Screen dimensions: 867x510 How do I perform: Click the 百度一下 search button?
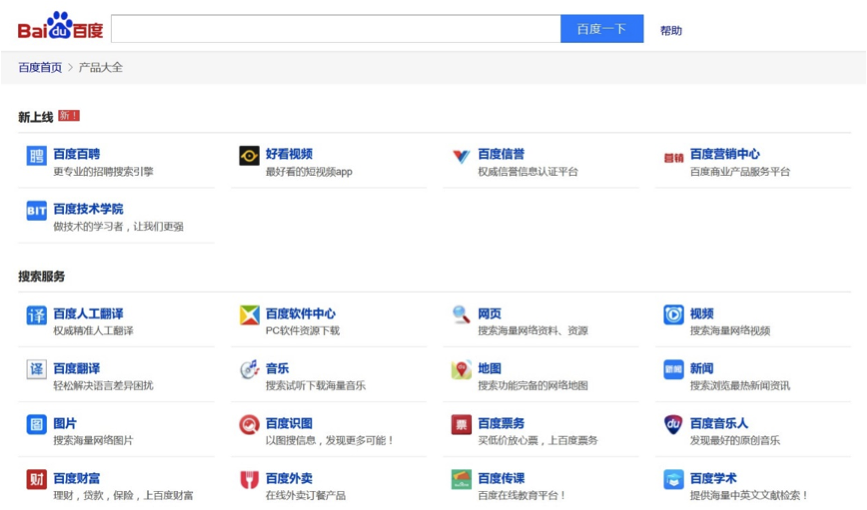coord(602,29)
